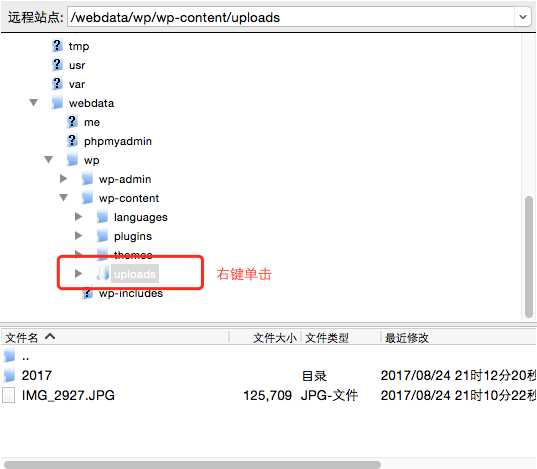This screenshot has width=537, height=469.
Task: Click the 2017 folder icon in file list
Action: pyautogui.click(x=9, y=375)
